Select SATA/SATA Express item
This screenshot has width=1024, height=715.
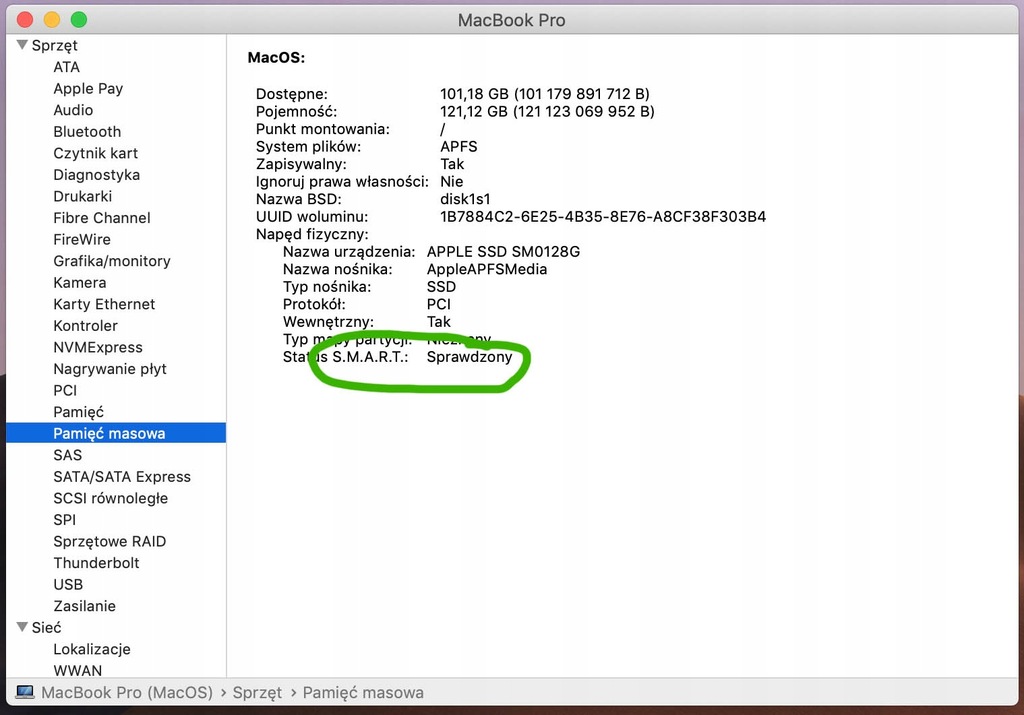click(x=122, y=476)
